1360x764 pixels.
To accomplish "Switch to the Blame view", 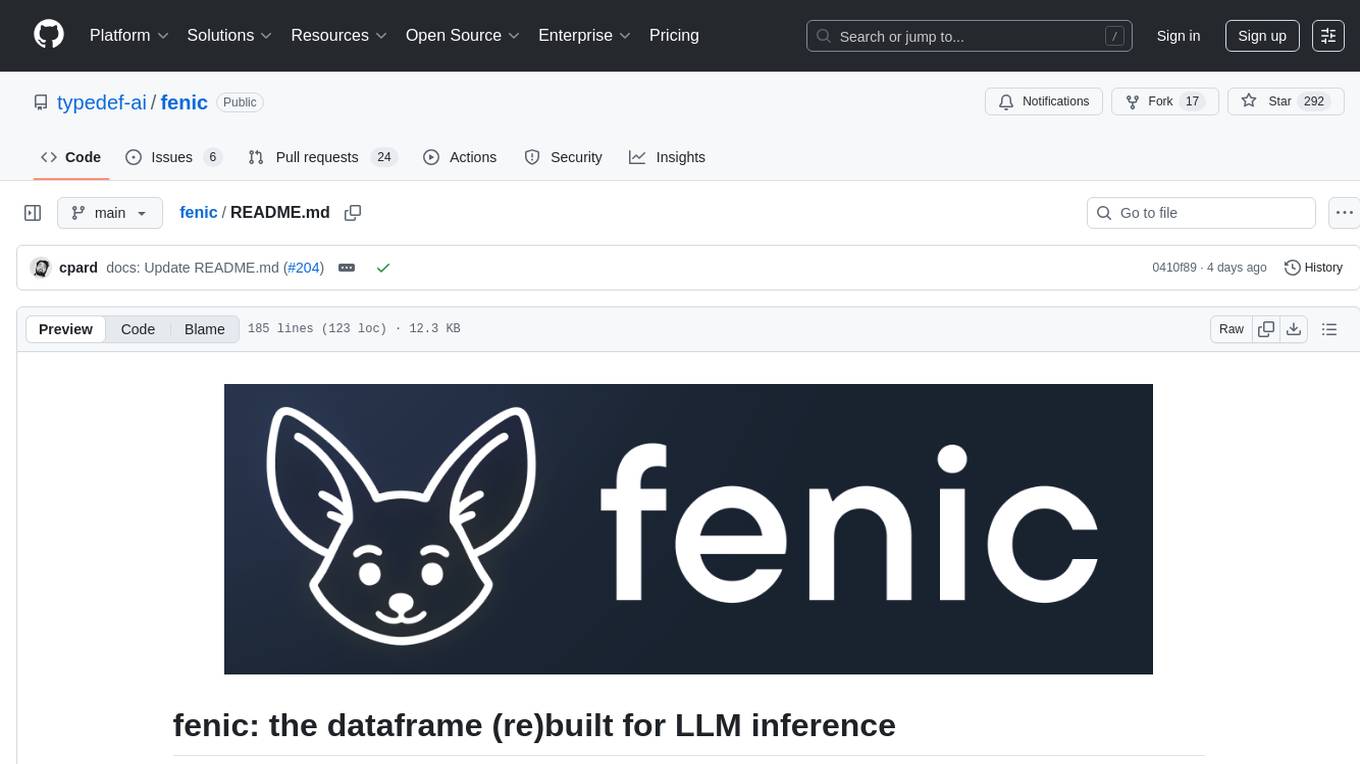I will pyautogui.click(x=204, y=329).
